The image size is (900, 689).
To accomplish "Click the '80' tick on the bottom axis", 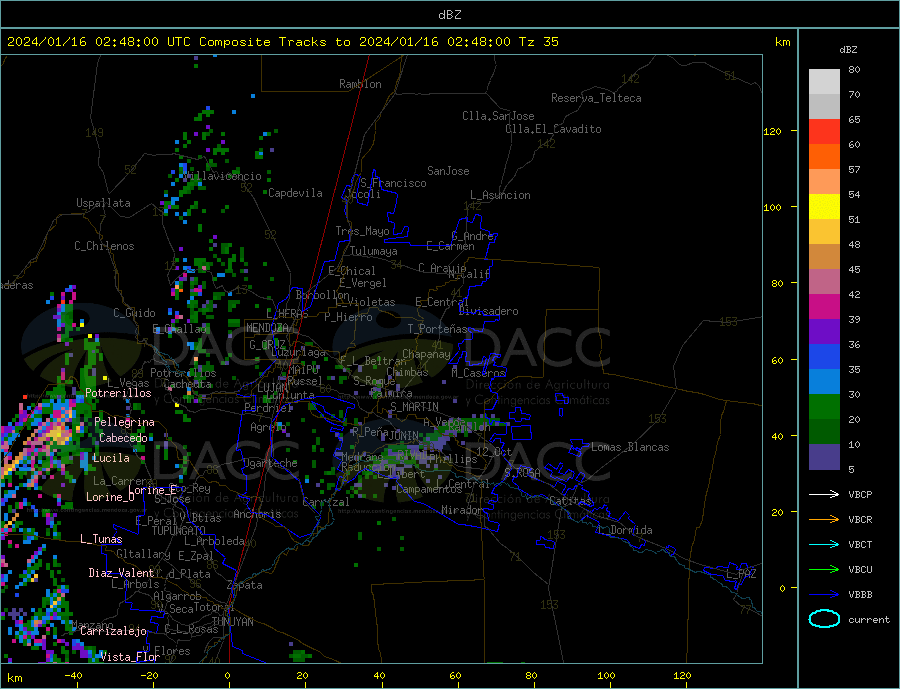I will (531, 676).
